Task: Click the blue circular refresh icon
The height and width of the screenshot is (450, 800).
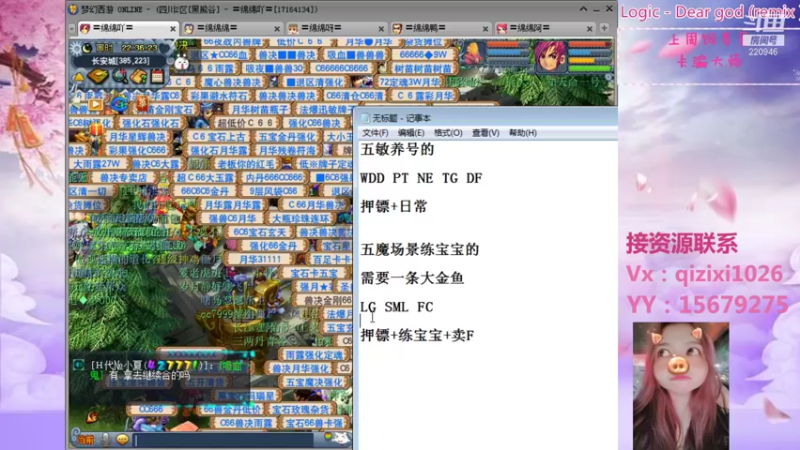Action: pos(119,104)
